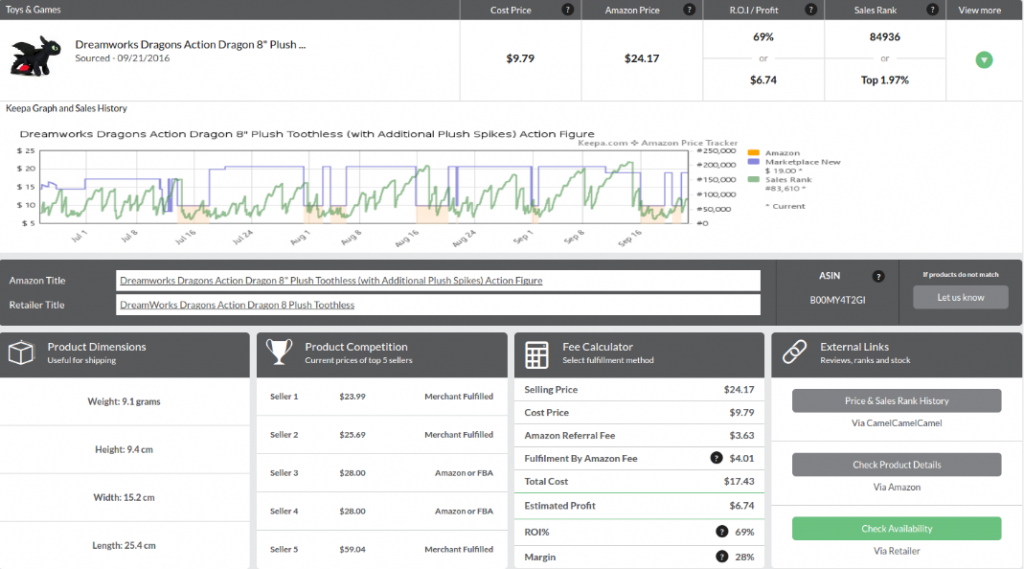
Task: Click the 84936 sales rank number
Action: click(884, 37)
